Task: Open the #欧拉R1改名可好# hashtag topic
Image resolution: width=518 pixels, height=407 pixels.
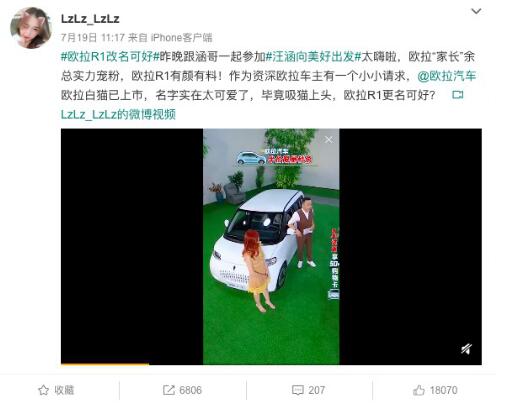Action: click(110, 57)
